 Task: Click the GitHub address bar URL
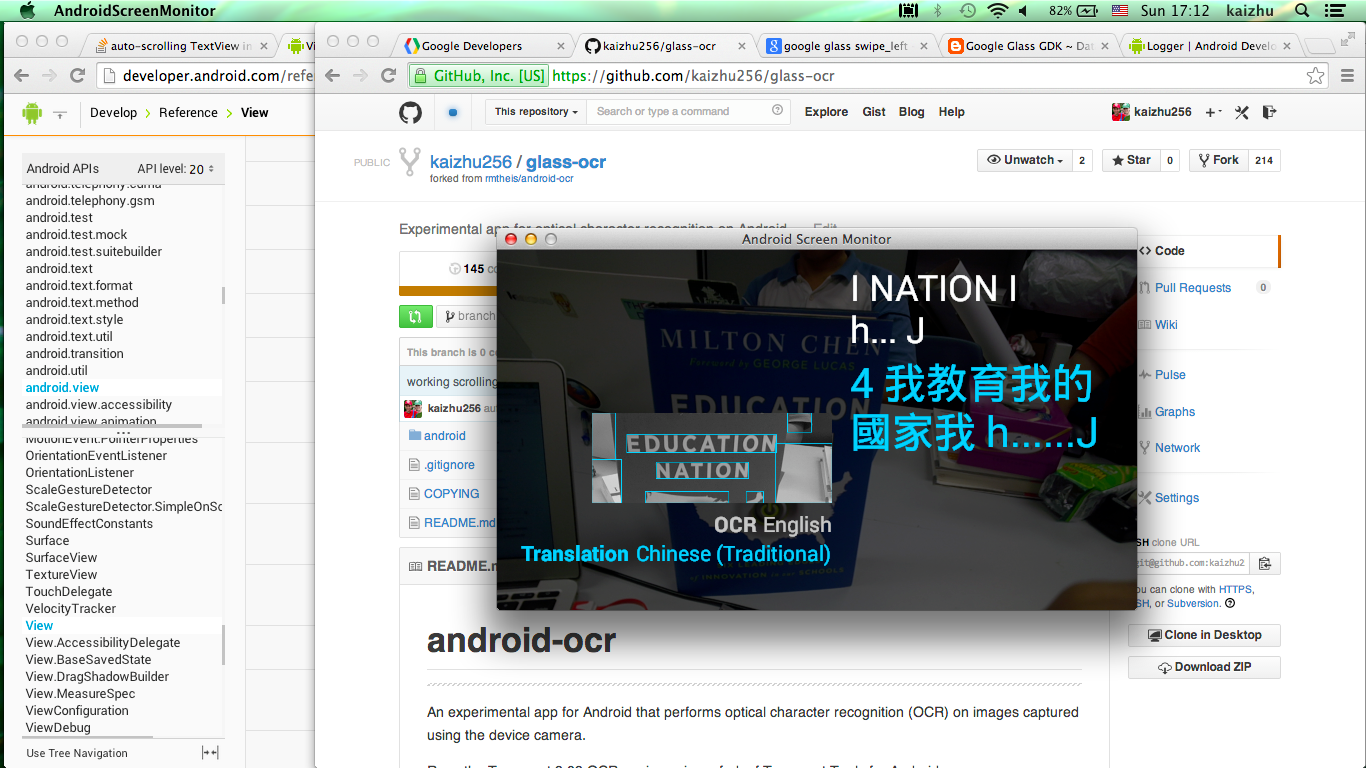click(x=693, y=76)
